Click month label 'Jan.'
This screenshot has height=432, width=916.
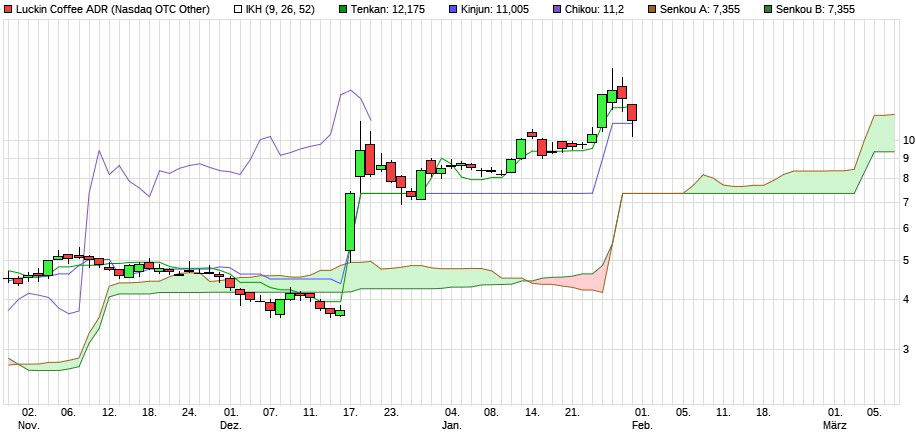pos(453,425)
